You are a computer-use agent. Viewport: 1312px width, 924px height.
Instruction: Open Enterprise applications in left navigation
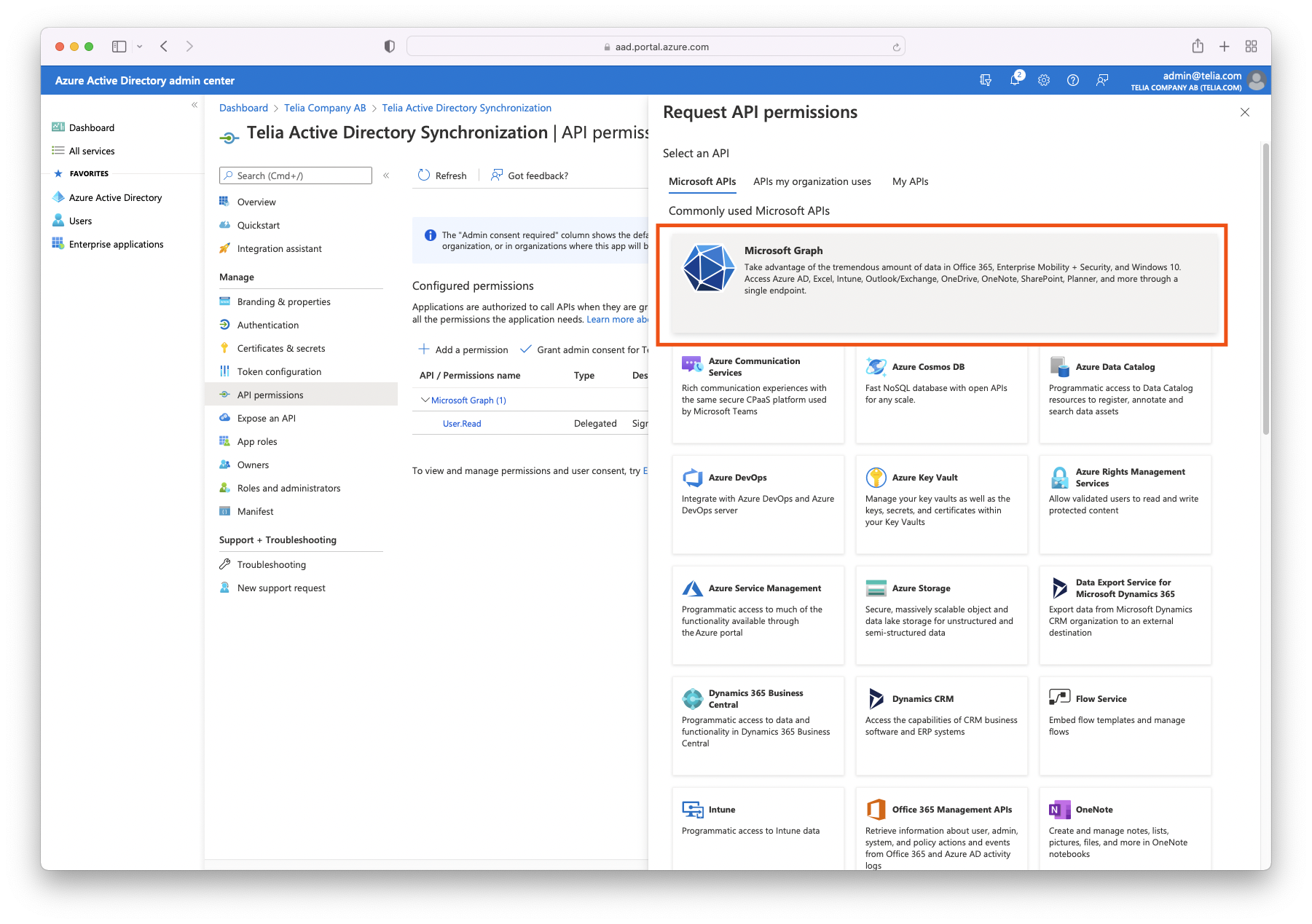(116, 244)
